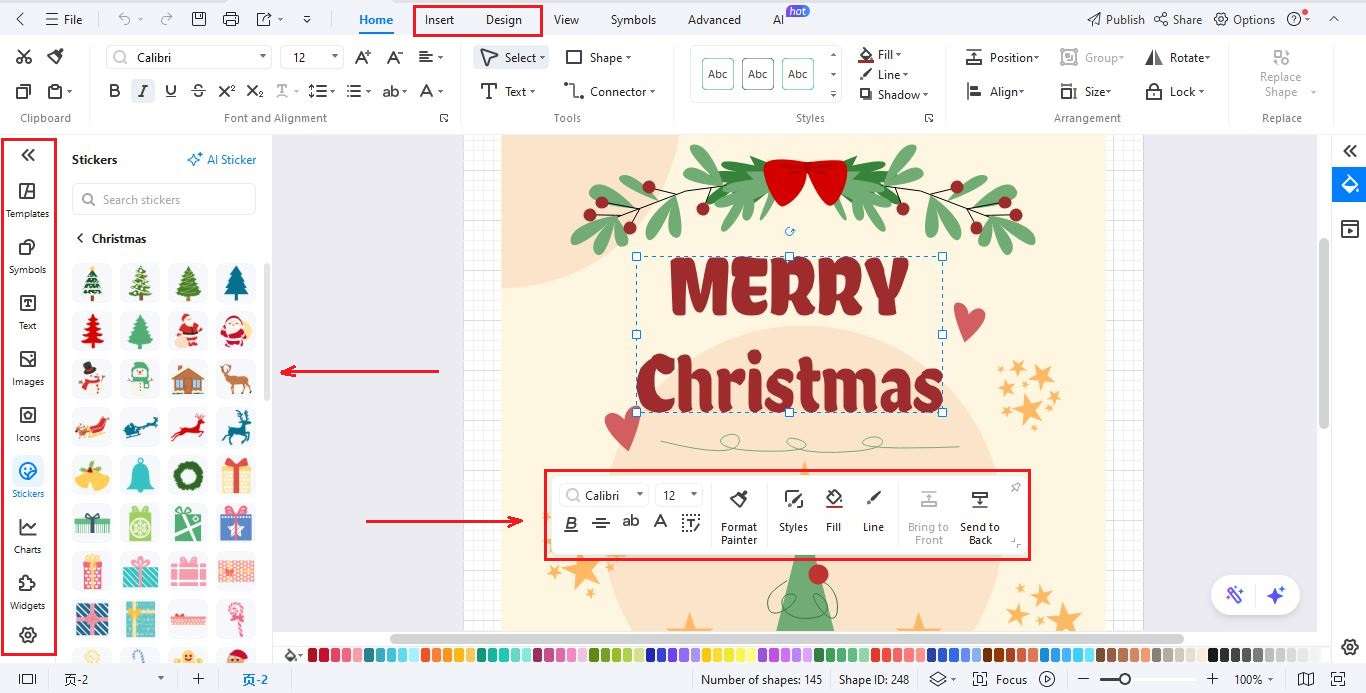
Task: Click the Share button
Action: click(x=1178, y=19)
